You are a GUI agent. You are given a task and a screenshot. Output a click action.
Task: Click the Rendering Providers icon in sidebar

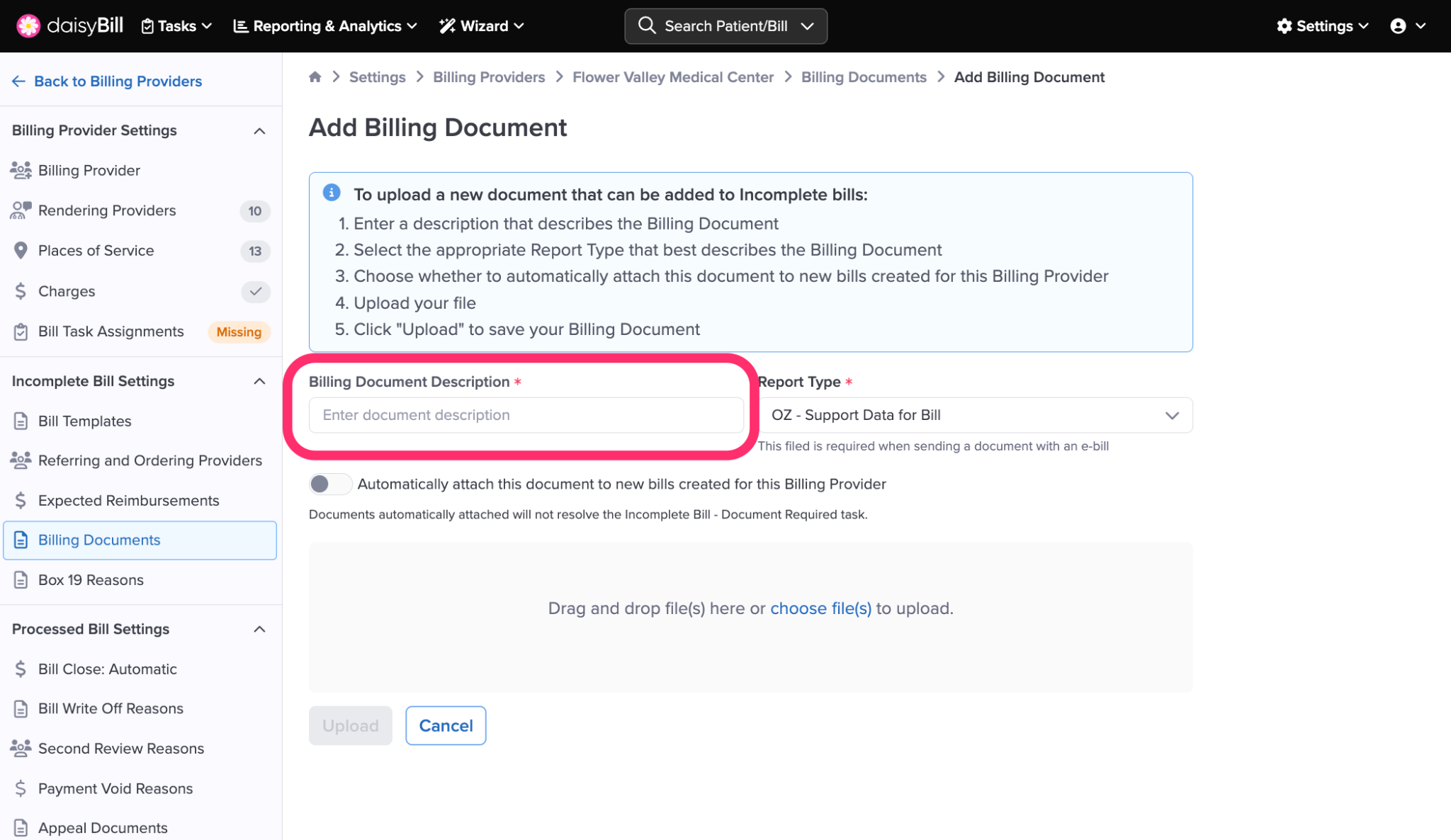pos(21,210)
